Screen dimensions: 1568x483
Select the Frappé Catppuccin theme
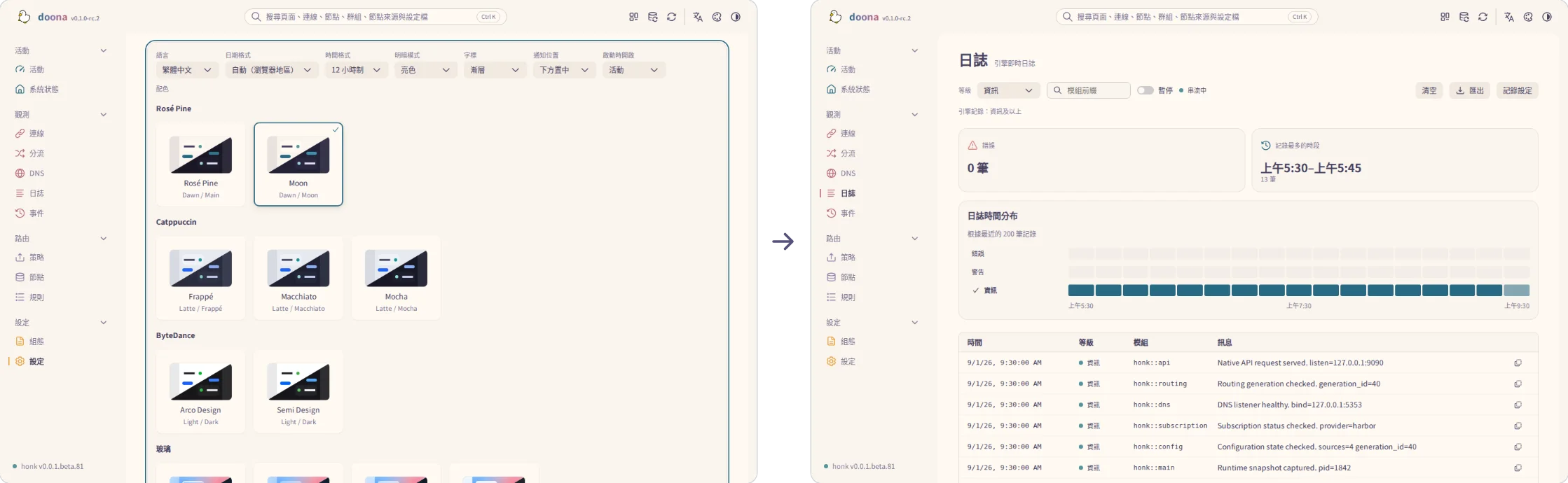[x=201, y=278]
